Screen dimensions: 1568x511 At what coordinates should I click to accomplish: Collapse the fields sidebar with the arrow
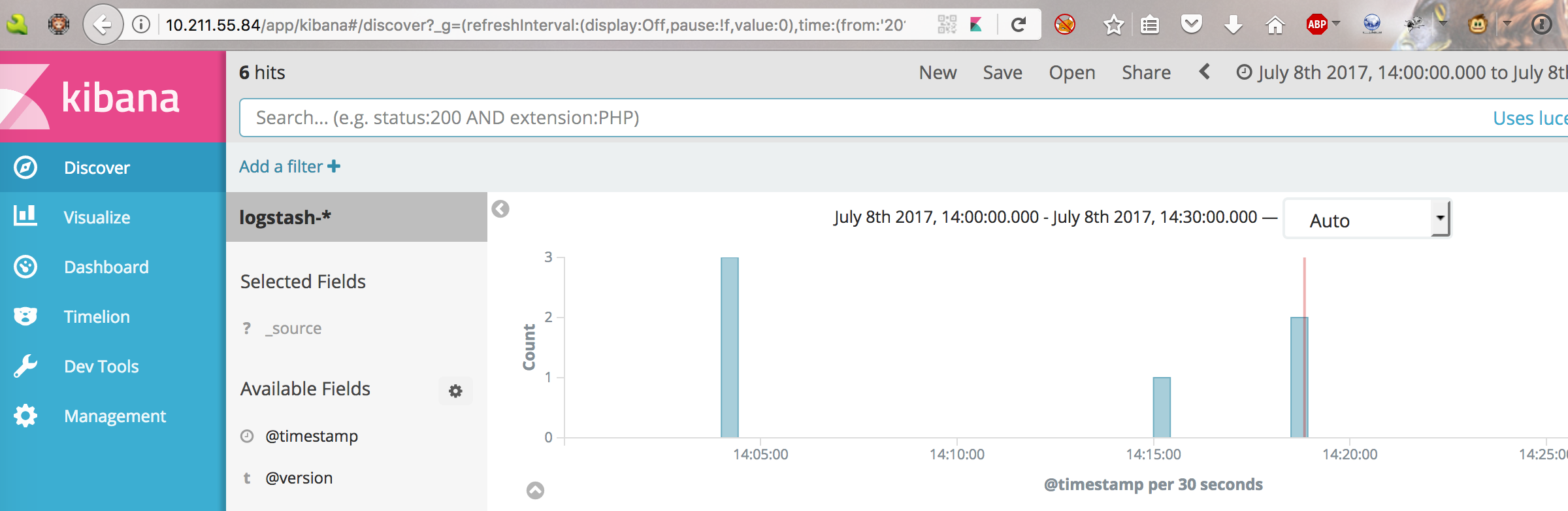click(500, 209)
